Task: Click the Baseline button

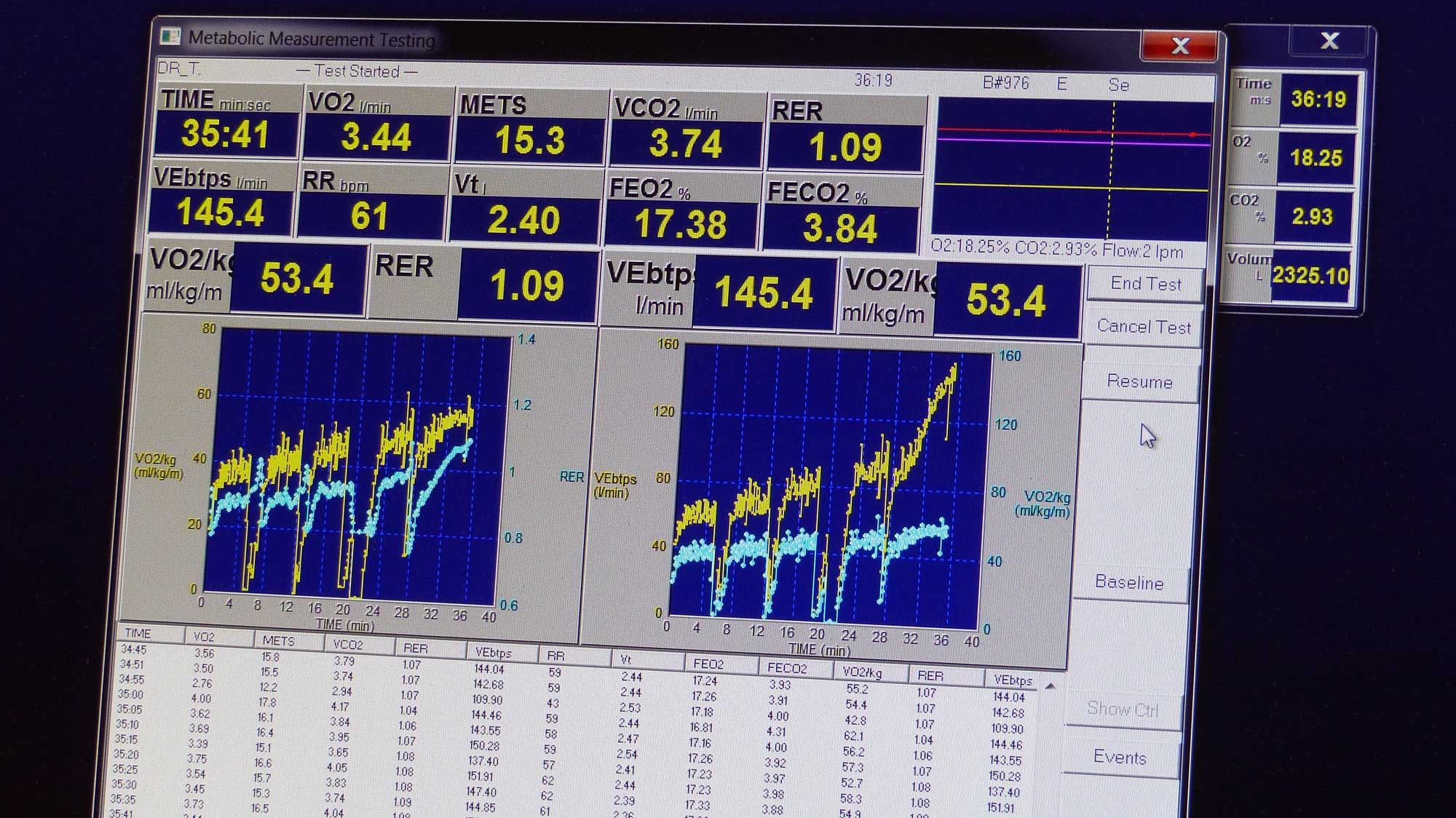Action: click(1130, 583)
